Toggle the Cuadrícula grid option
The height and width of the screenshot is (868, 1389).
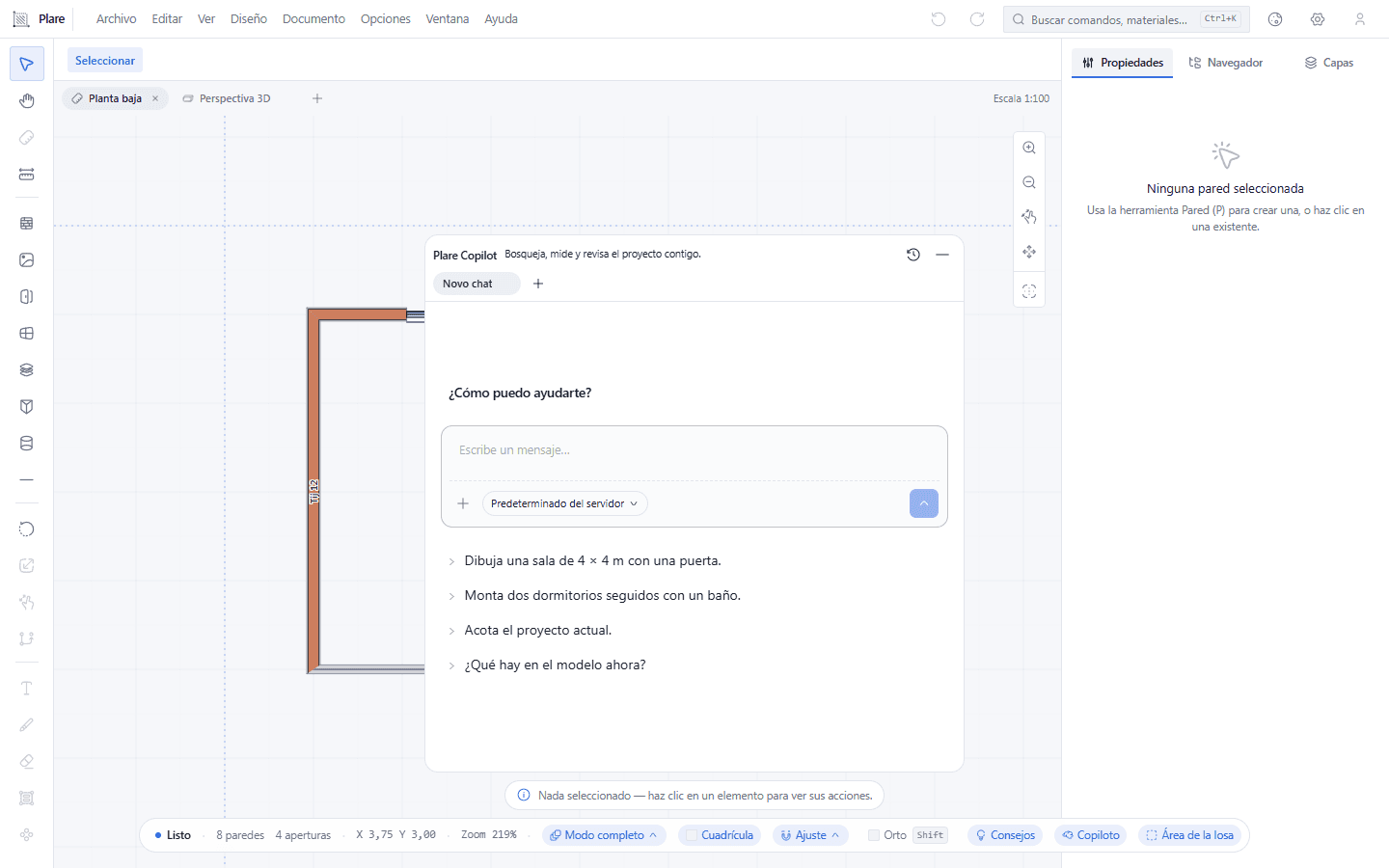pos(720,835)
